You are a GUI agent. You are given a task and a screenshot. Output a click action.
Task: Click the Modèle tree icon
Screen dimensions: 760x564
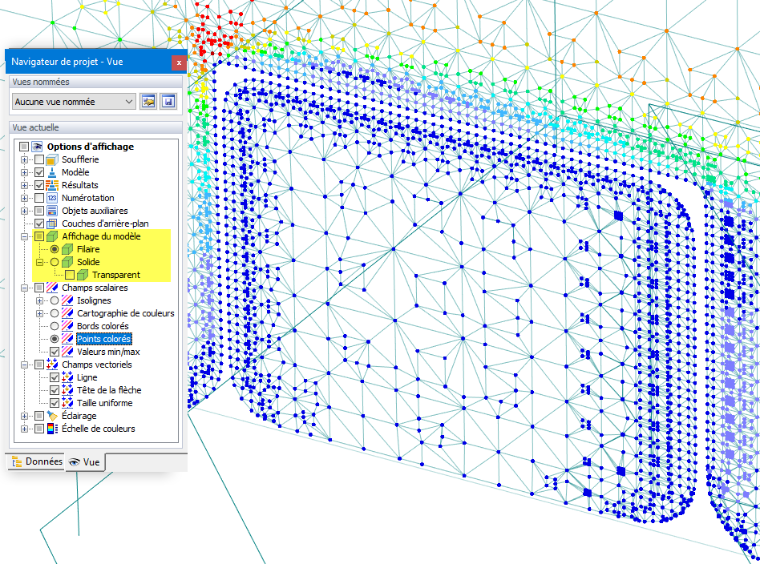pos(52,172)
